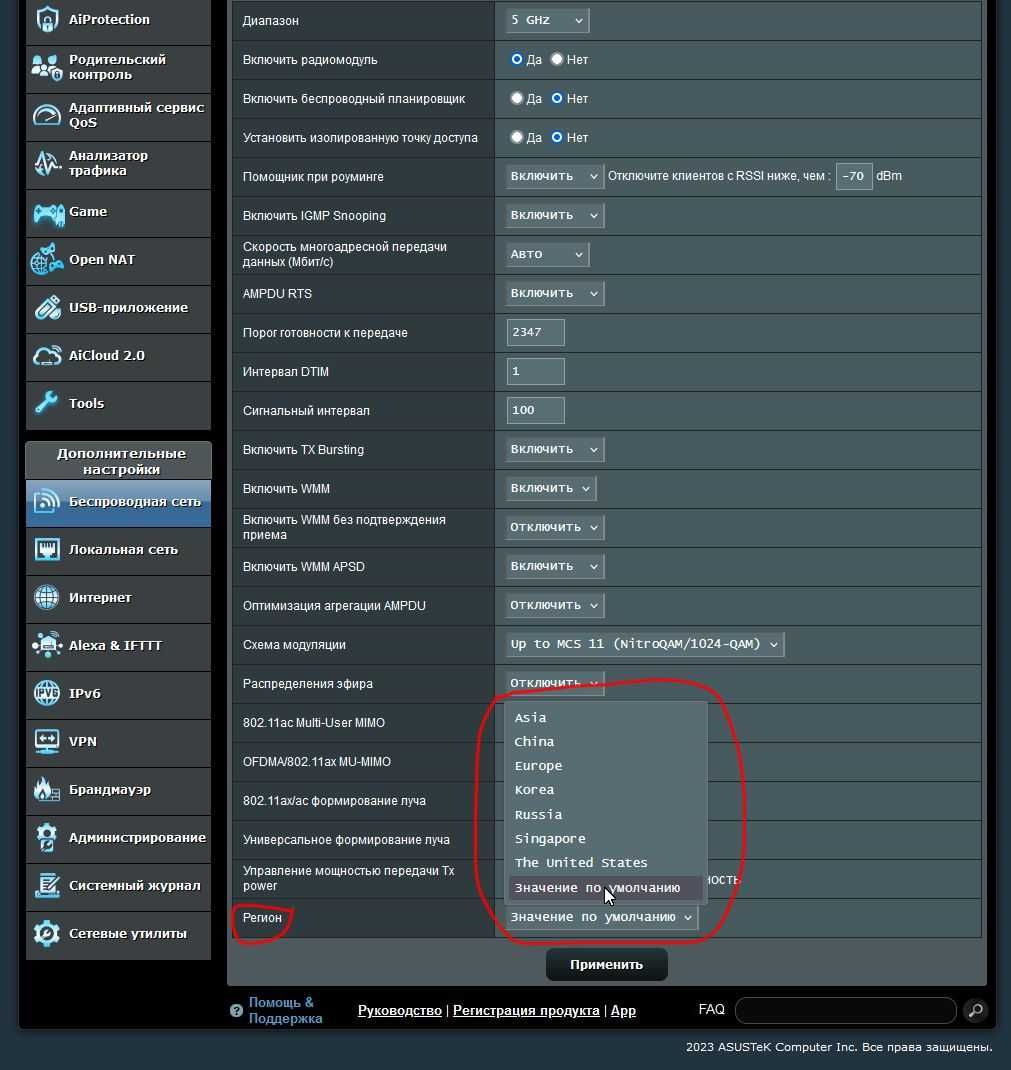Click the Administration gear-person icon
This screenshot has height=1070, width=1011.
click(x=46, y=837)
